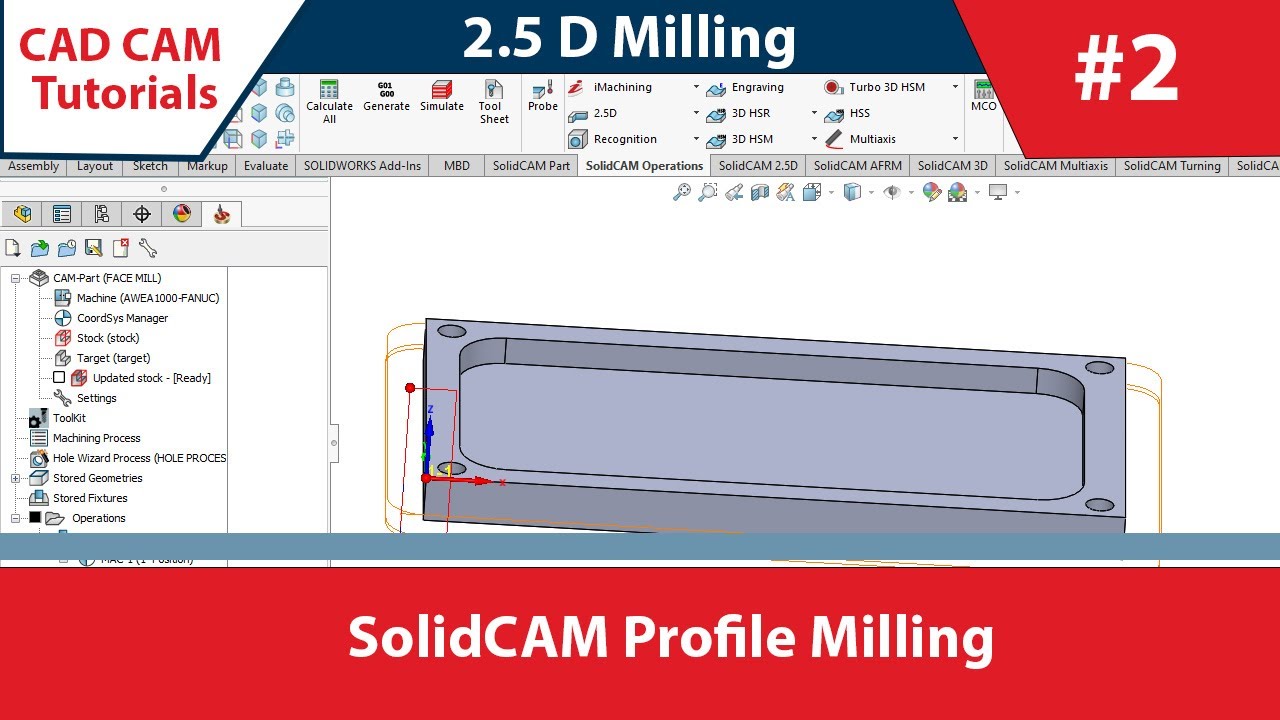Collapse the CAM-Part (FACE MILL) node
Viewport: 1280px width, 720px height.
point(15,278)
